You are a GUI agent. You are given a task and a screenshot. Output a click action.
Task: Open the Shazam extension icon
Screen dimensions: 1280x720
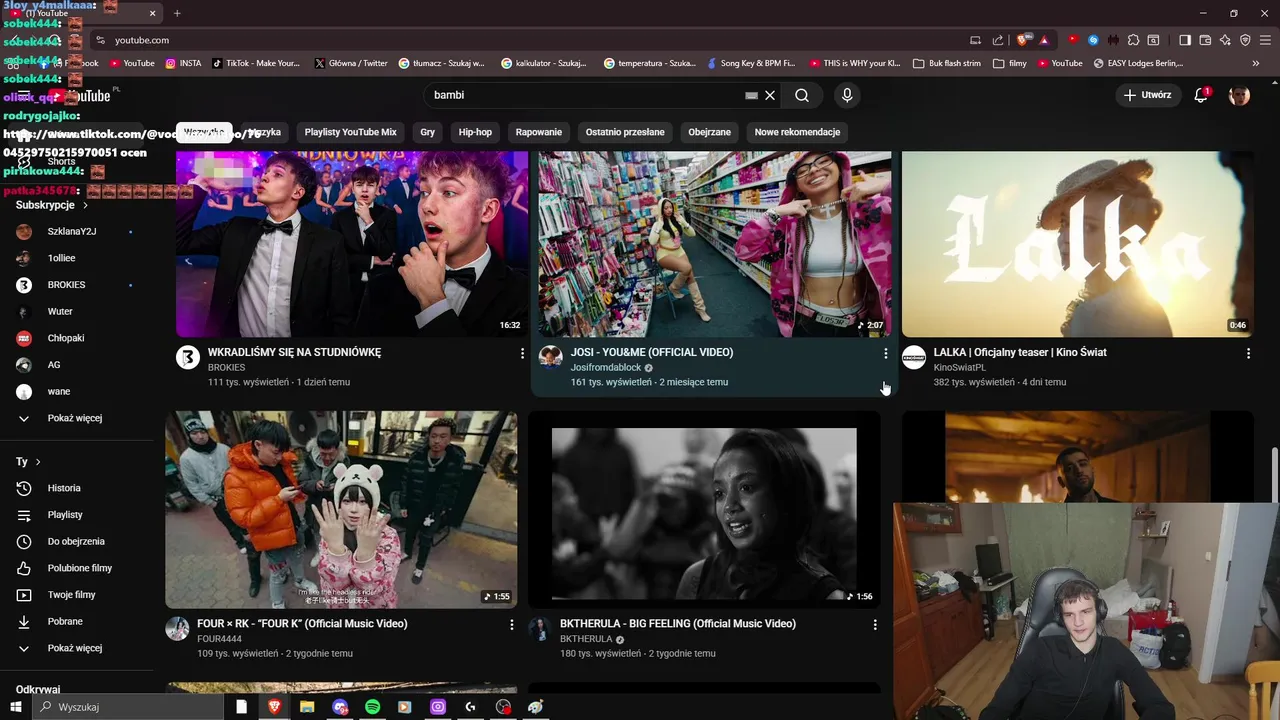1093,40
